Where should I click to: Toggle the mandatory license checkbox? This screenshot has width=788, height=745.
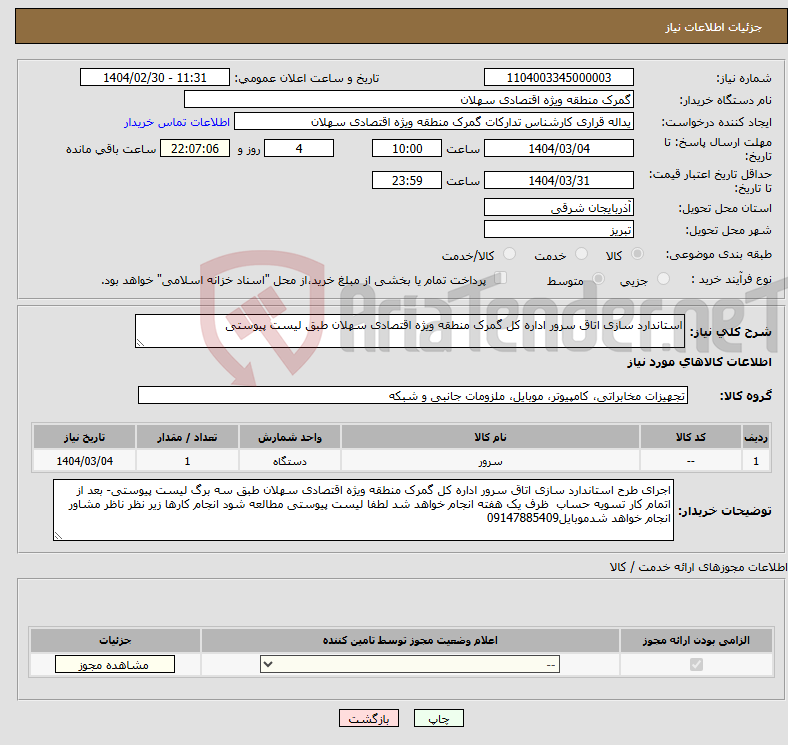(x=696, y=665)
